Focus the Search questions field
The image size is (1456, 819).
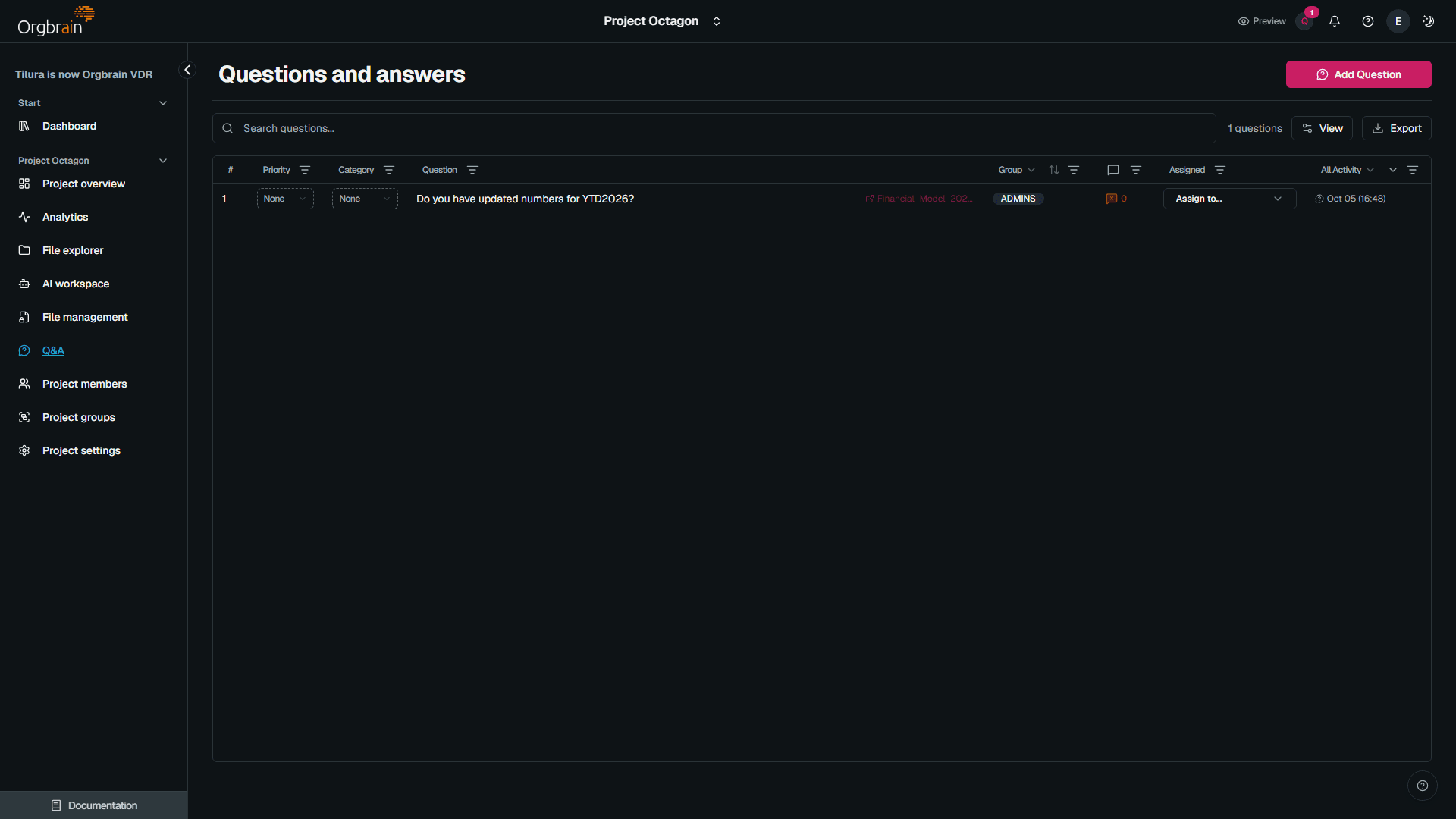714,128
